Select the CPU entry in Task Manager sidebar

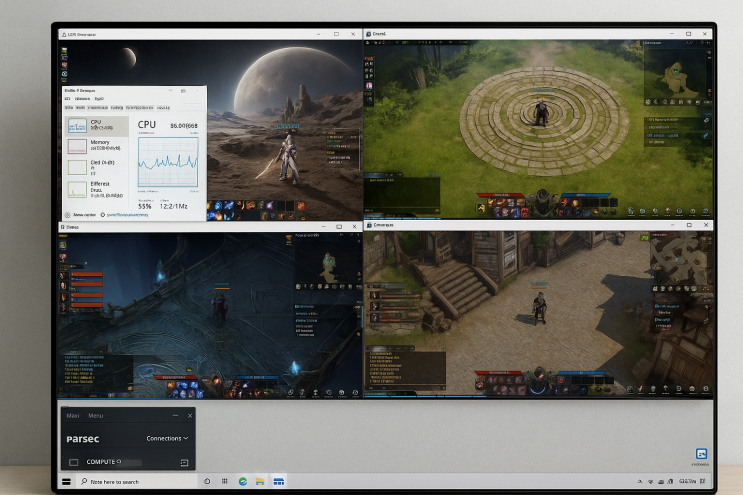(x=97, y=126)
